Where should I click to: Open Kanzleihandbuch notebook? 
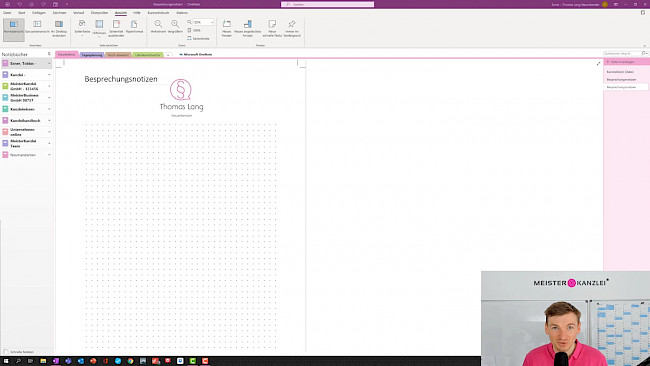25,121
